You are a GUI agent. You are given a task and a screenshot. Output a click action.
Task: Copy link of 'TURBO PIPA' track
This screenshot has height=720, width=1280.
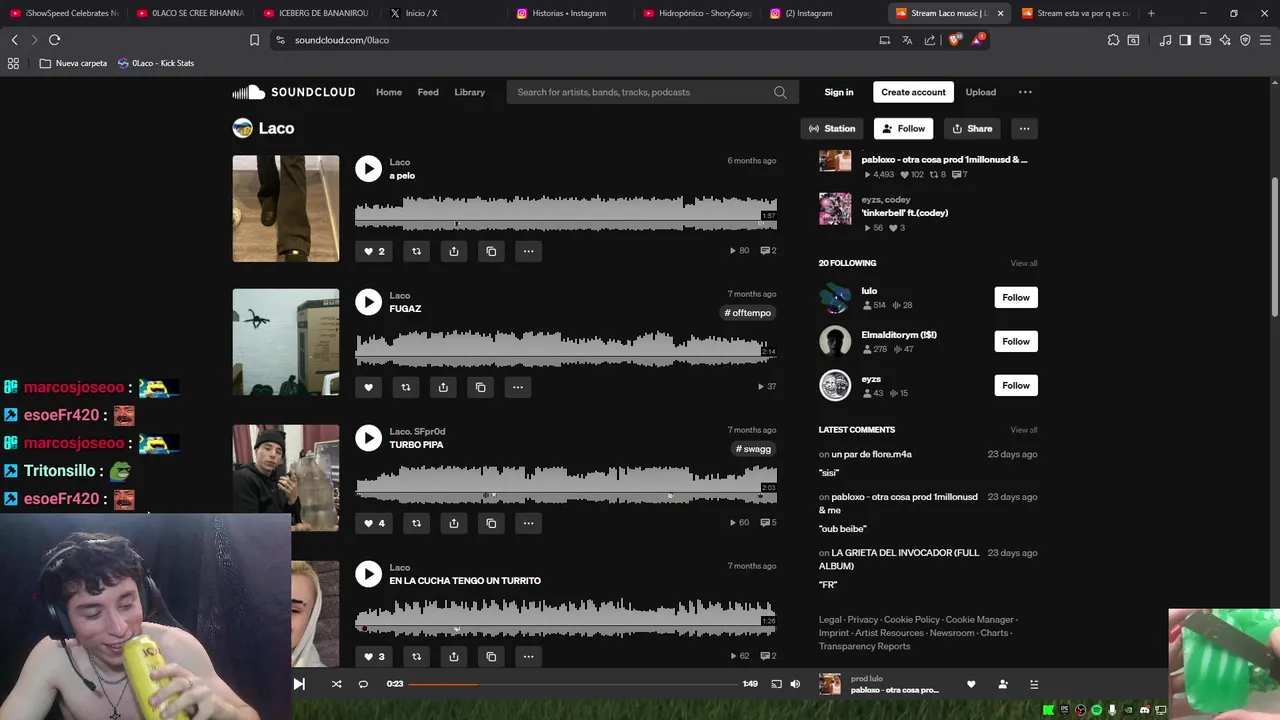pyautogui.click(x=491, y=523)
